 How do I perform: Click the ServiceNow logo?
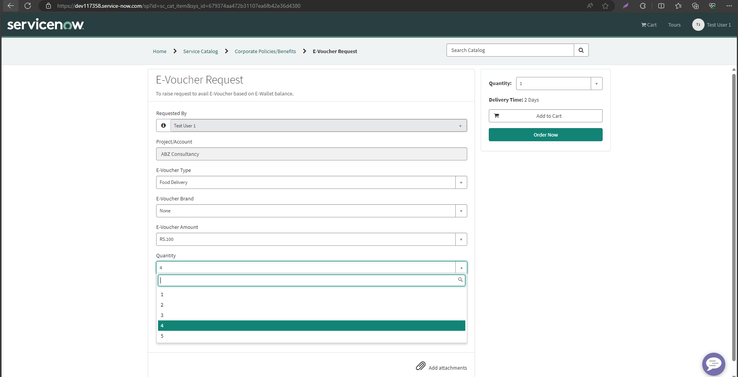46,25
